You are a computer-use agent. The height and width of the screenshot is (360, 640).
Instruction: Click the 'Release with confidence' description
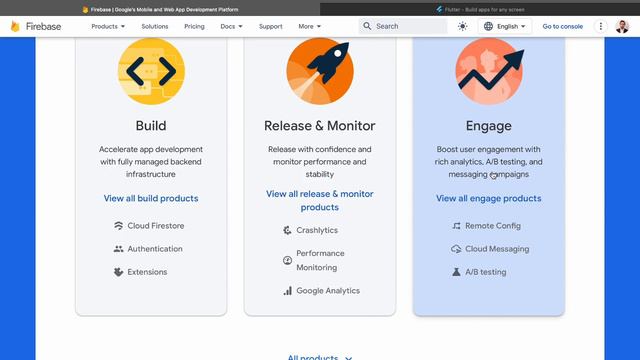tap(320, 162)
